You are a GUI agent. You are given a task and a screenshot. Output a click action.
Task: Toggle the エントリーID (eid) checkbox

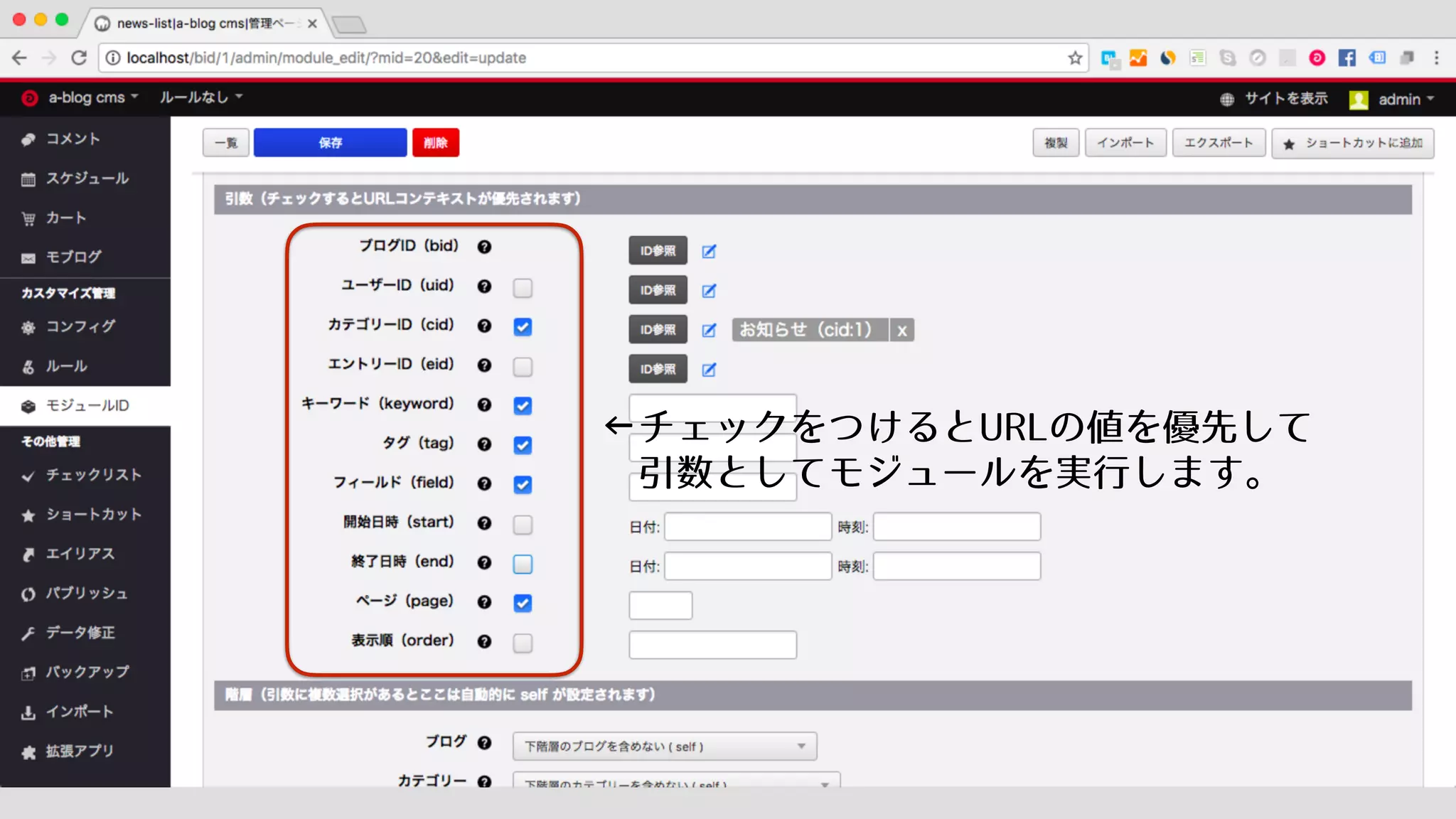pyautogui.click(x=523, y=367)
